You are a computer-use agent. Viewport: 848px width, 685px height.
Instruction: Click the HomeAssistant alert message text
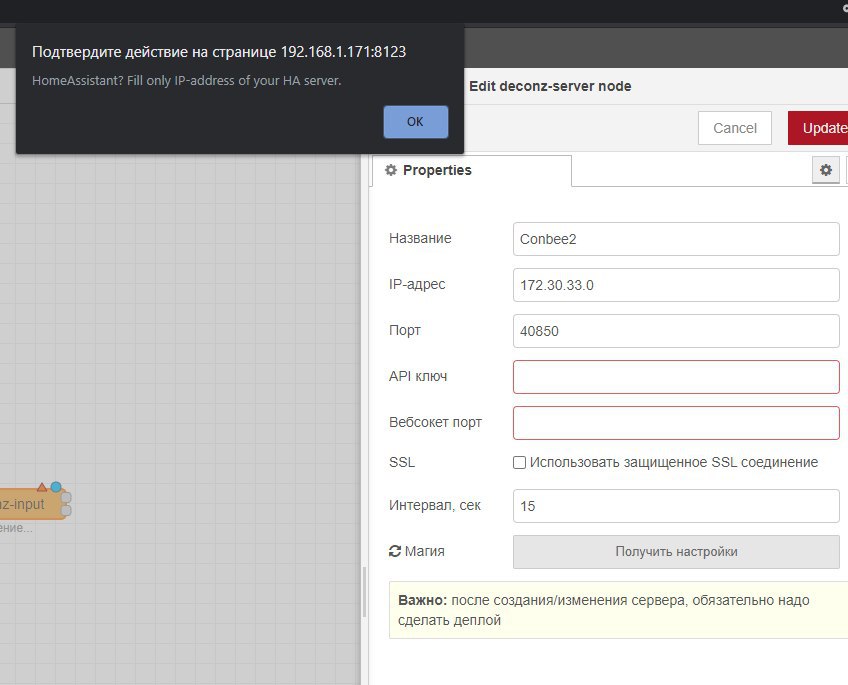coord(187,81)
